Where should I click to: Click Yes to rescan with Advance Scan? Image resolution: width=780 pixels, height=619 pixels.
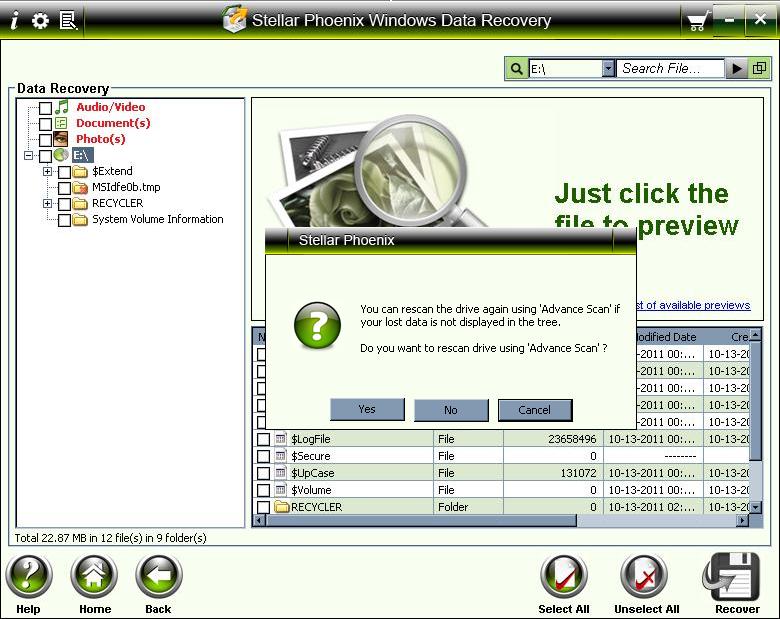coord(367,410)
